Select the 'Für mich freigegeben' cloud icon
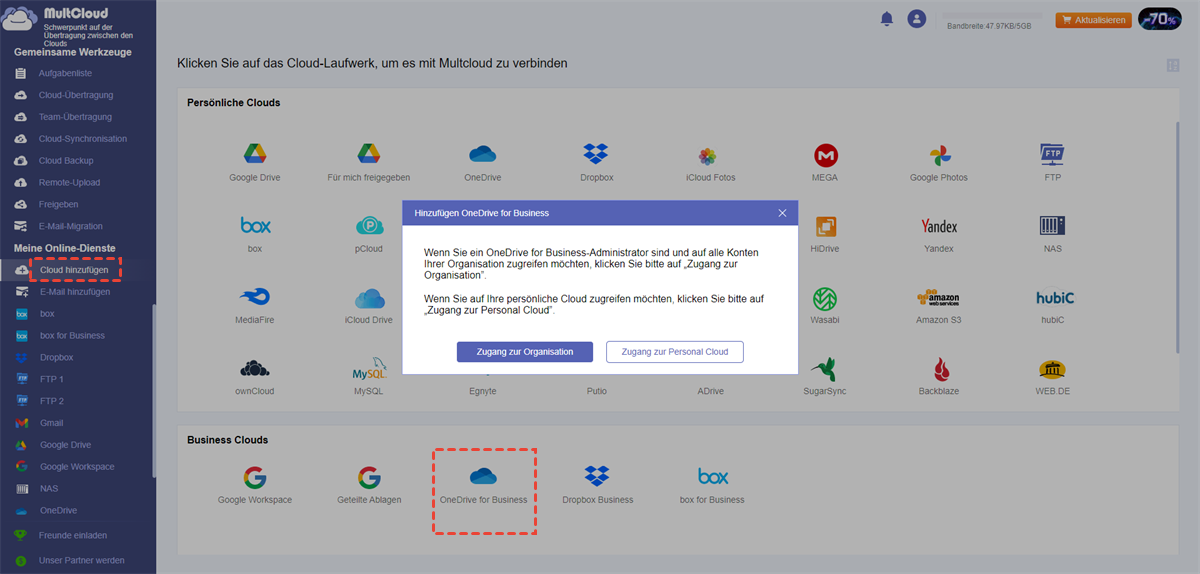1200x574 pixels. pos(369,162)
